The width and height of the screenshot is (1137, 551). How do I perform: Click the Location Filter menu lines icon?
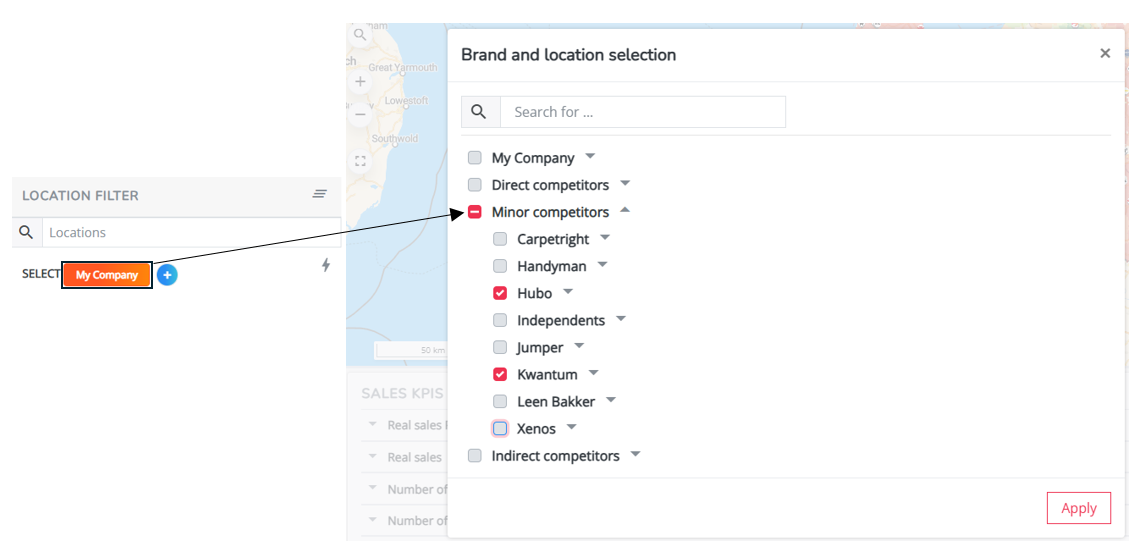tap(320, 194)
